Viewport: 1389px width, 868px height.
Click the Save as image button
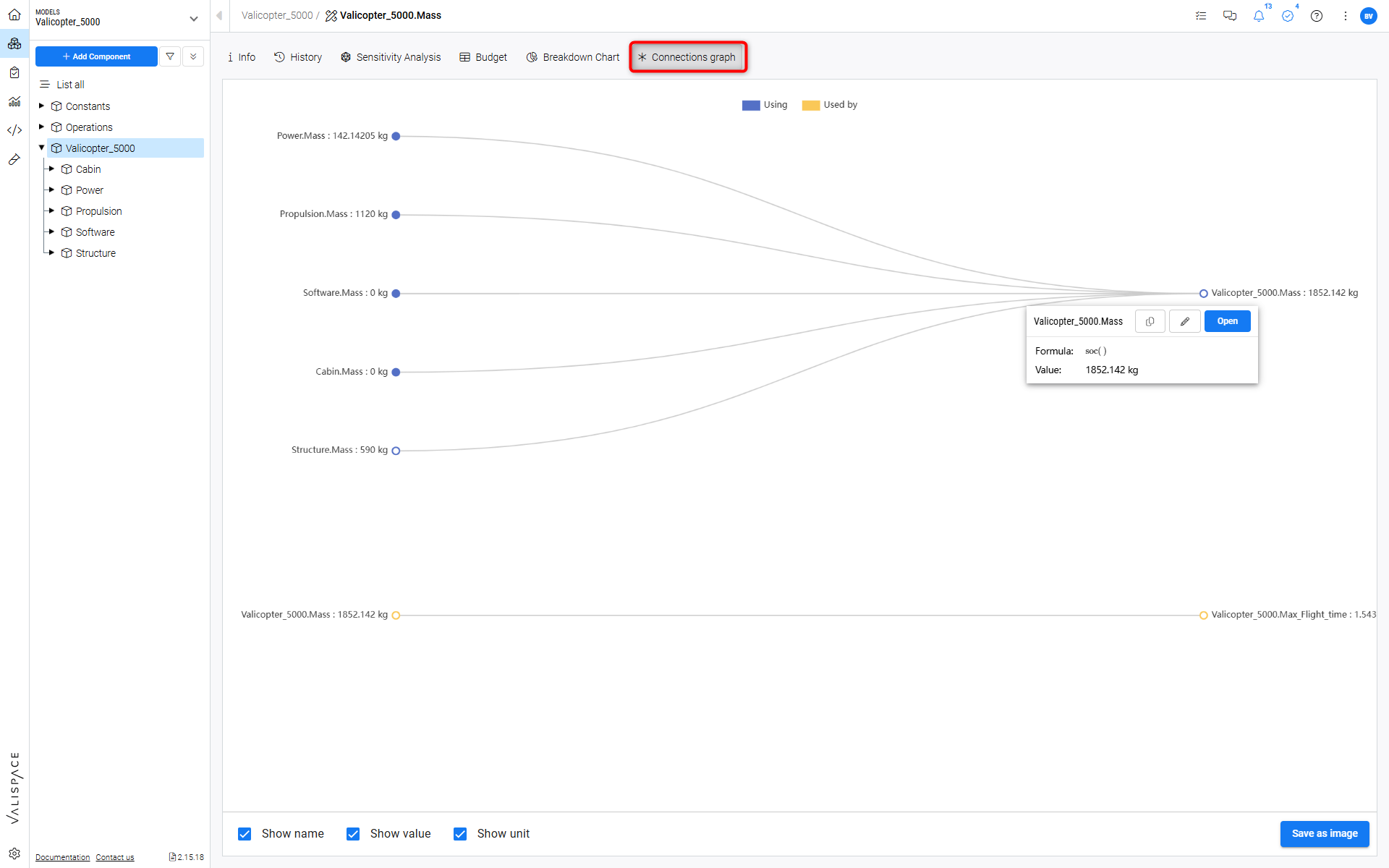coord(1324,833)
